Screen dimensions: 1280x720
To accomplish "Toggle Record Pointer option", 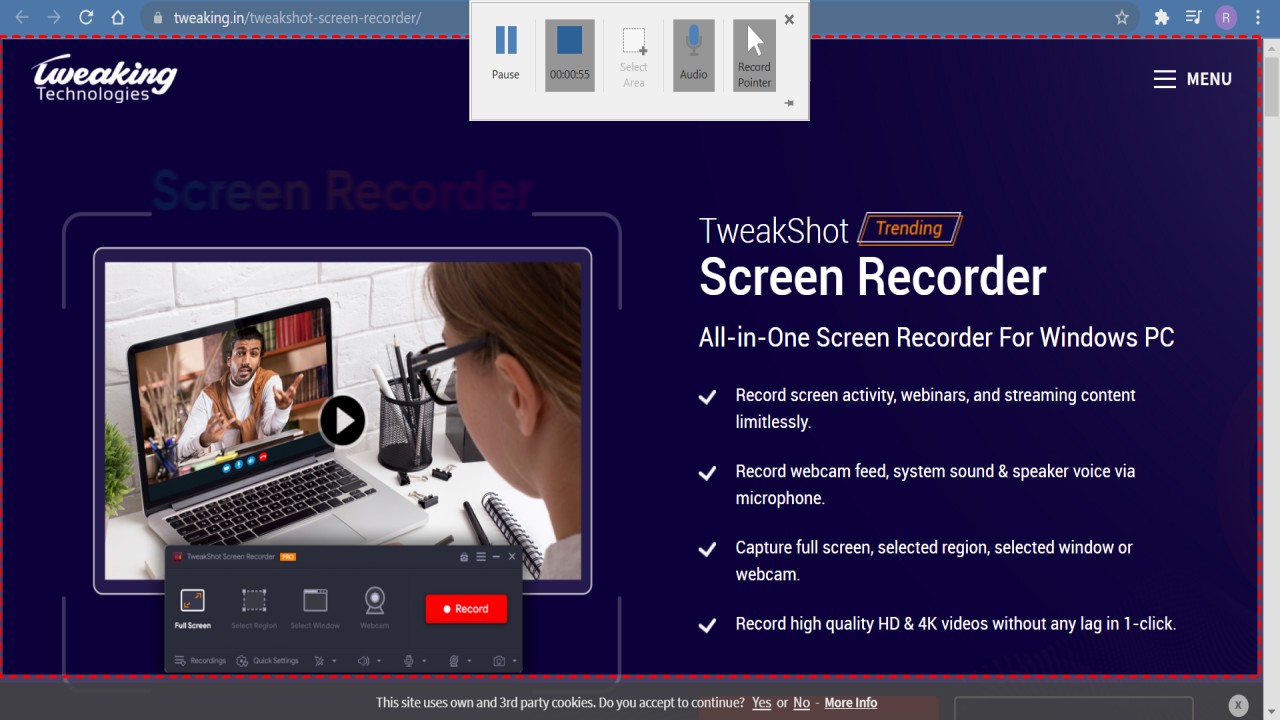I will point(754,56).
